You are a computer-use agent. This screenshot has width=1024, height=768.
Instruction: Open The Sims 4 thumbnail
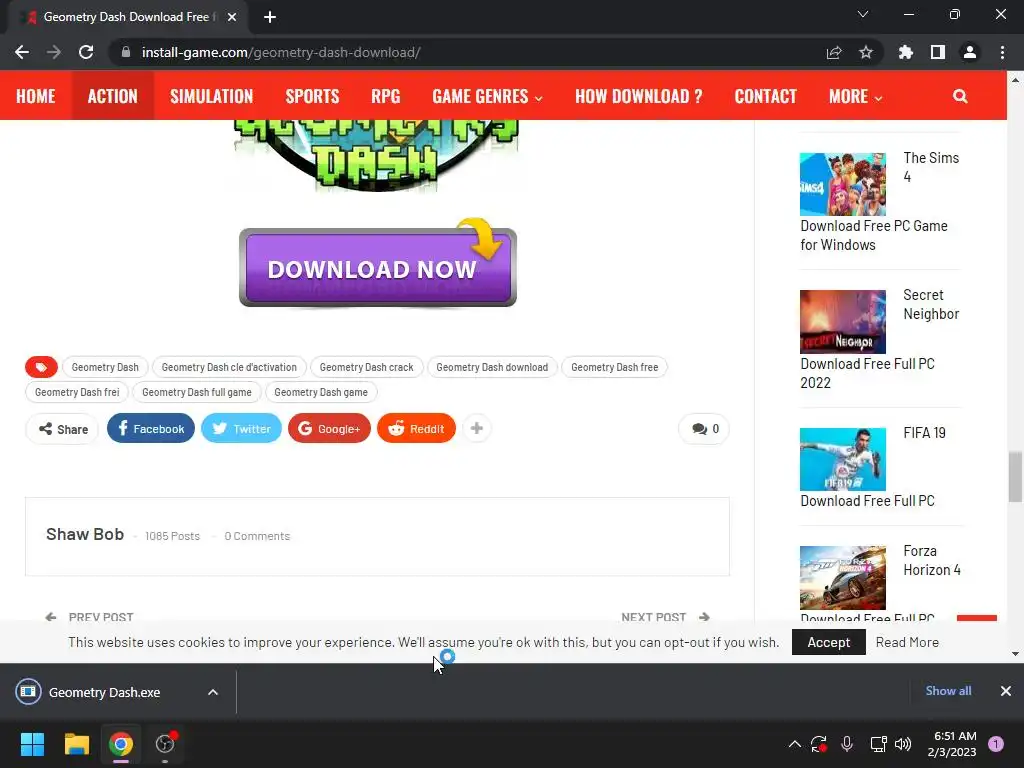842,184
